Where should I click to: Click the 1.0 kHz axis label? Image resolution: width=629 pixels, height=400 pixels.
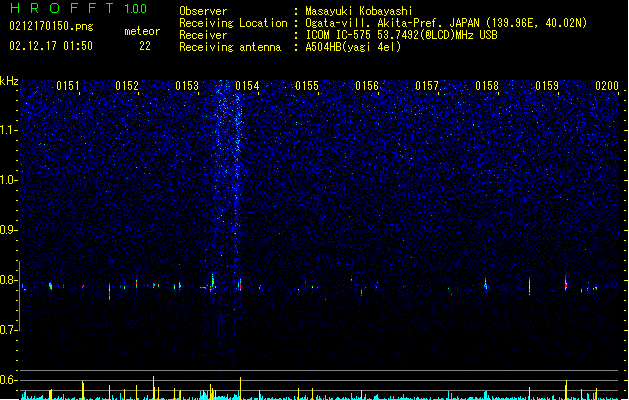[9, 180]
